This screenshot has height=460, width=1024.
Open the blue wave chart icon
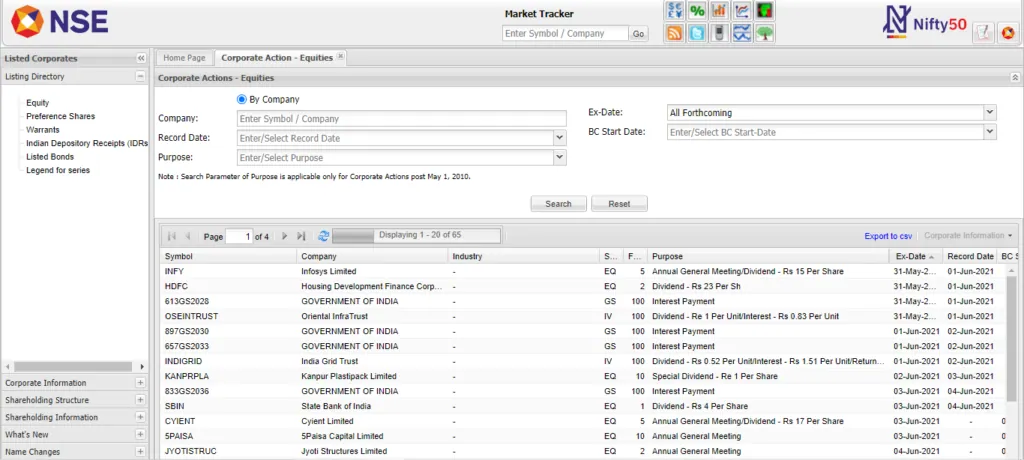[742, 33]
